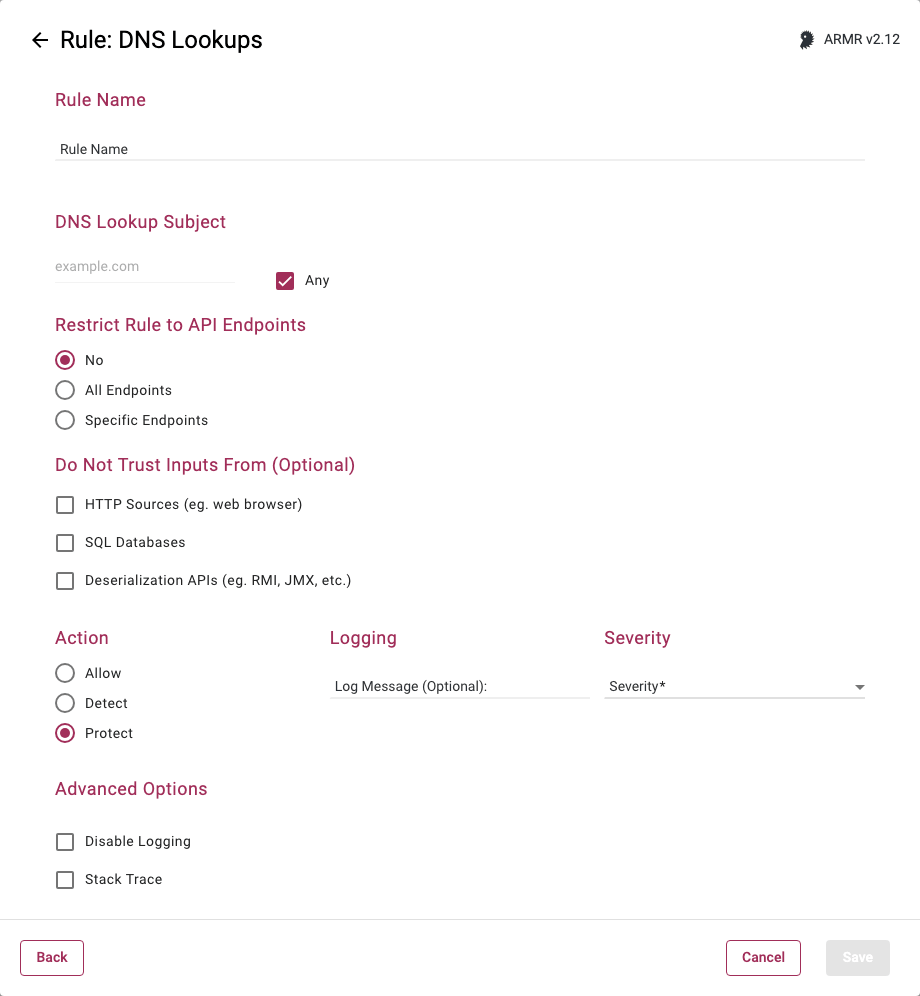Toggle the Stack Trace checkbox
This screenshot has width=920, height=996.
coord(65,880)
